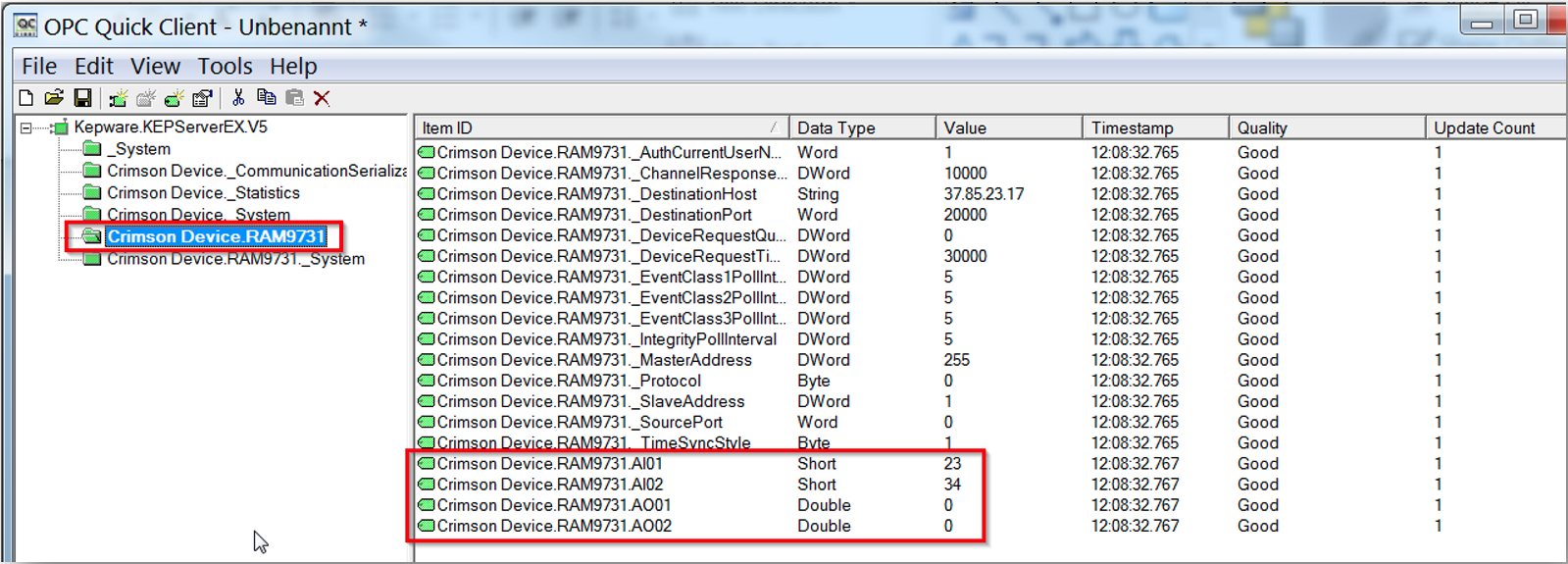This screenshot has height=564, width=1568.
Task: Click the New document toolbar icon
Action: (x=26, y=97)
